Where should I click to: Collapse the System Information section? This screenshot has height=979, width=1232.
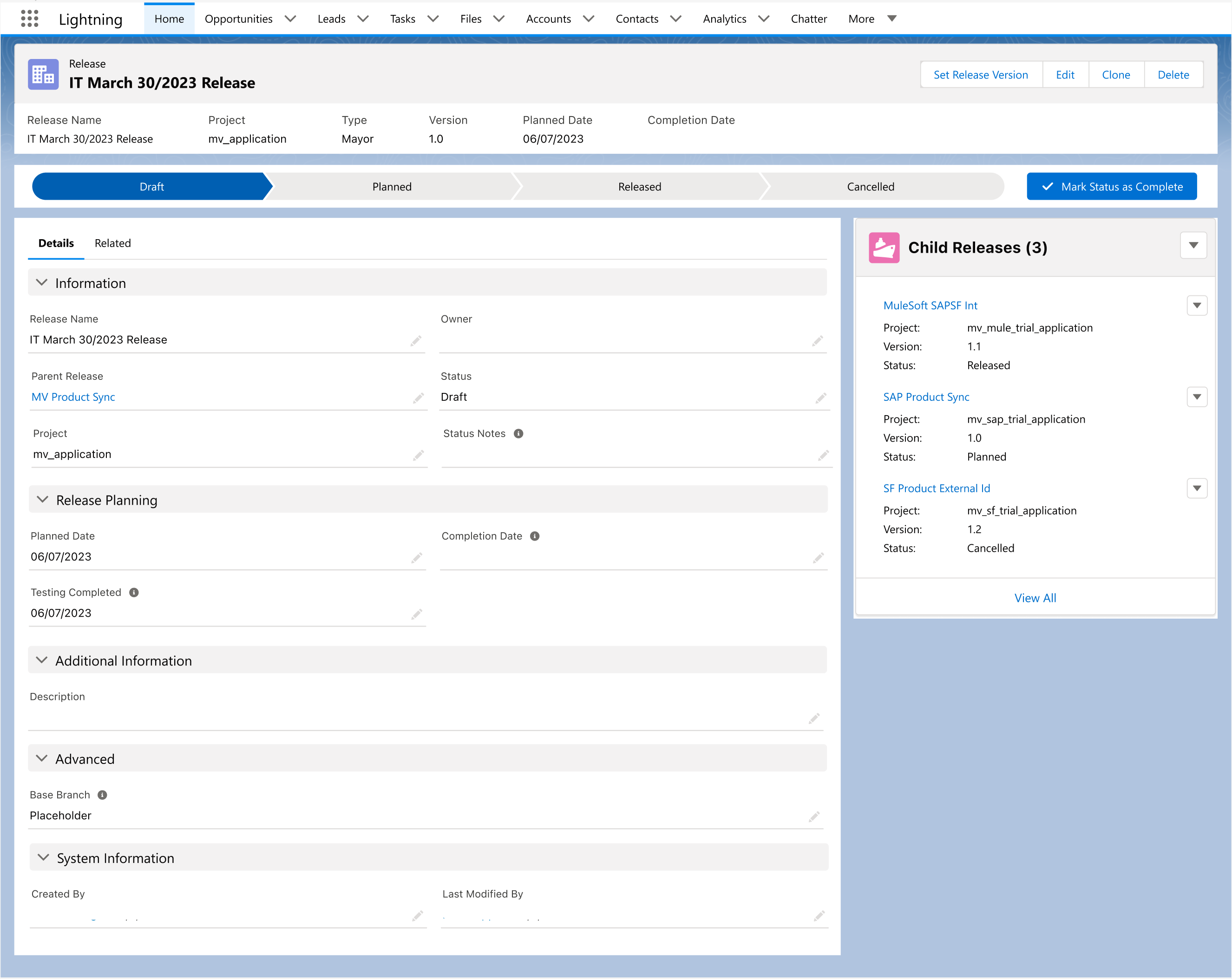click(43, 858)
